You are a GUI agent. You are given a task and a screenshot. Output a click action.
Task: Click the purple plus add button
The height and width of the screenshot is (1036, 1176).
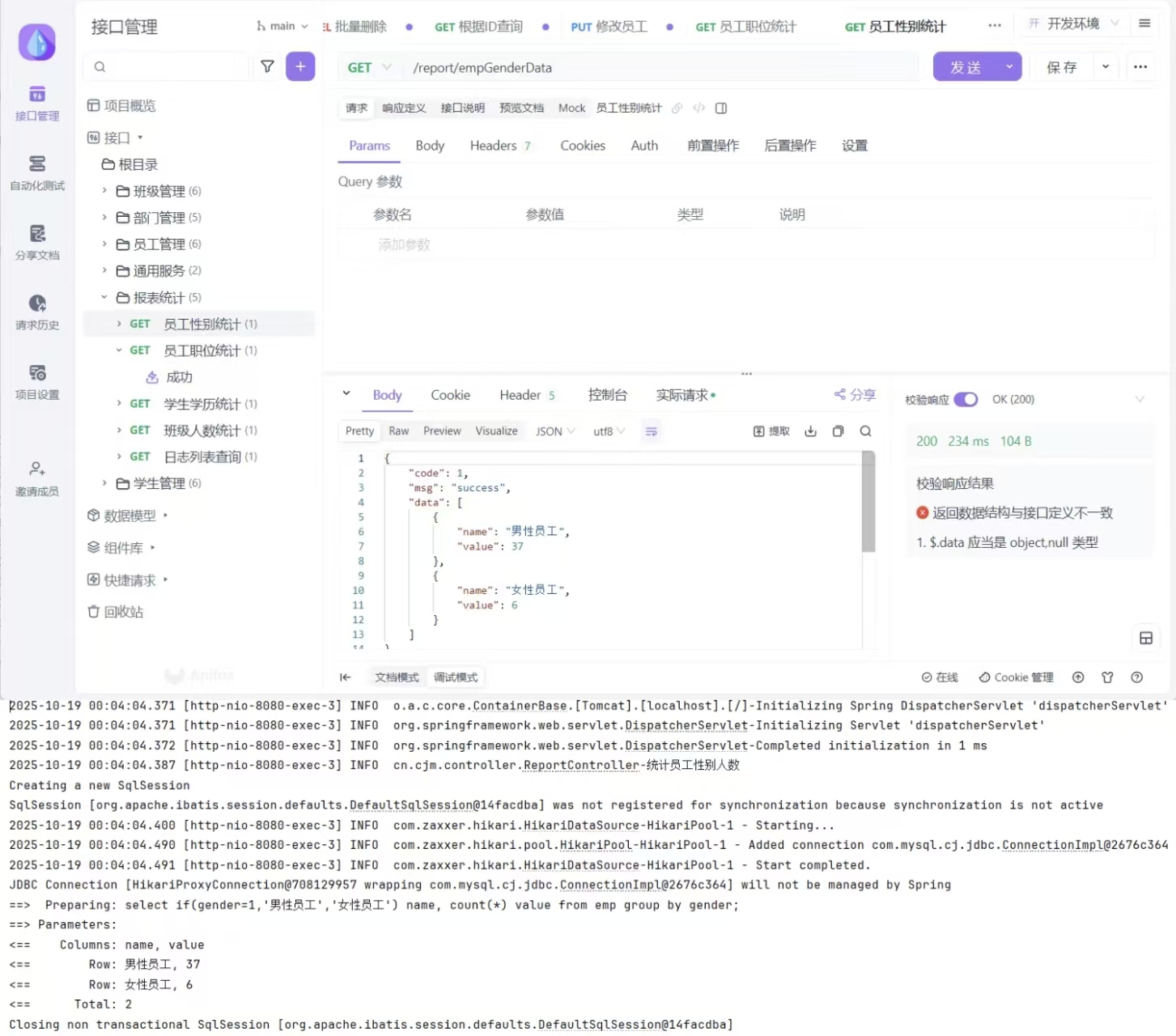point(300,67)
